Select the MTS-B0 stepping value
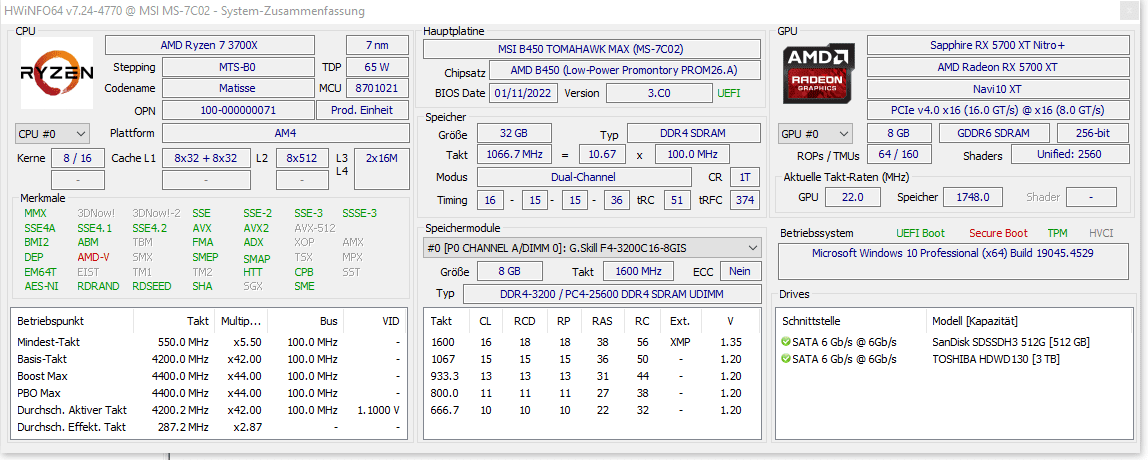Screen dimensions: 1148x460 point(238,67)
